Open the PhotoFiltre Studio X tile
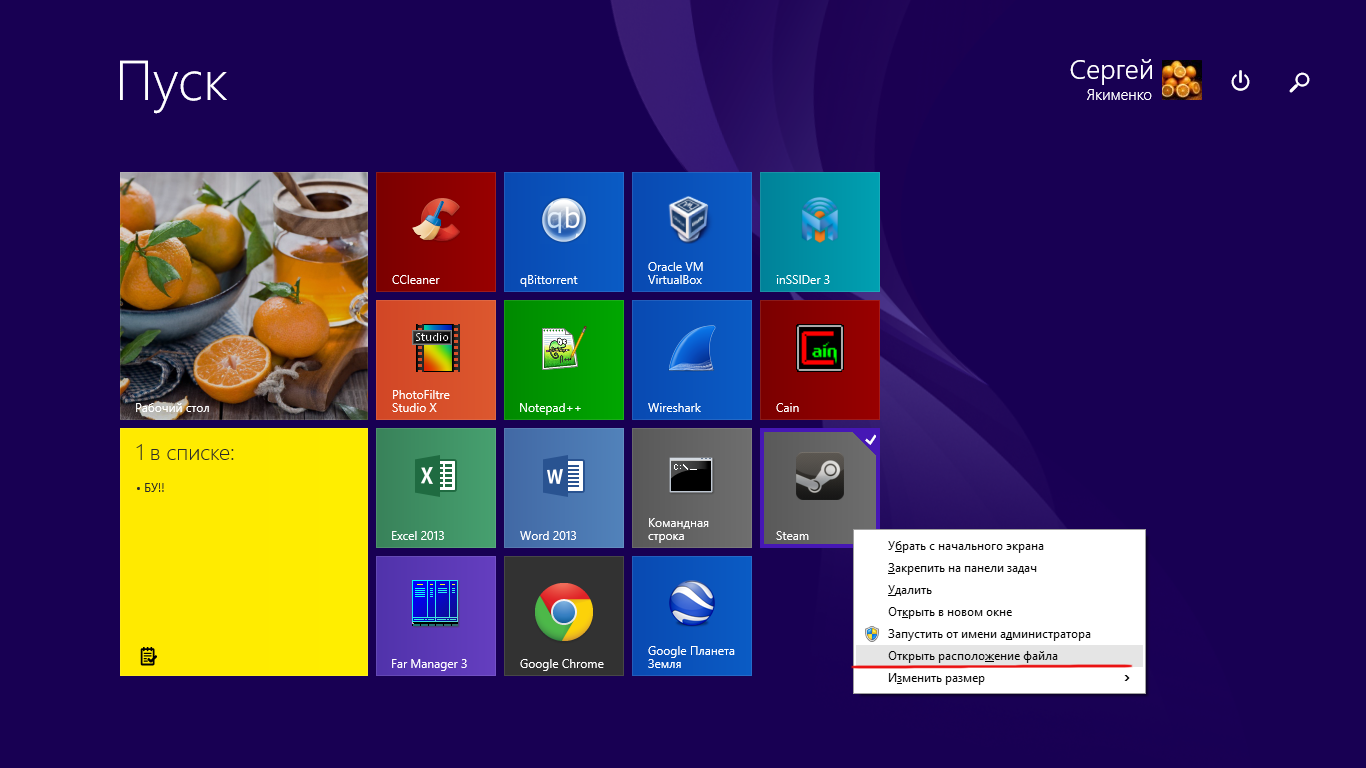This screenshot has height=768, width=1366. point(436,360)
